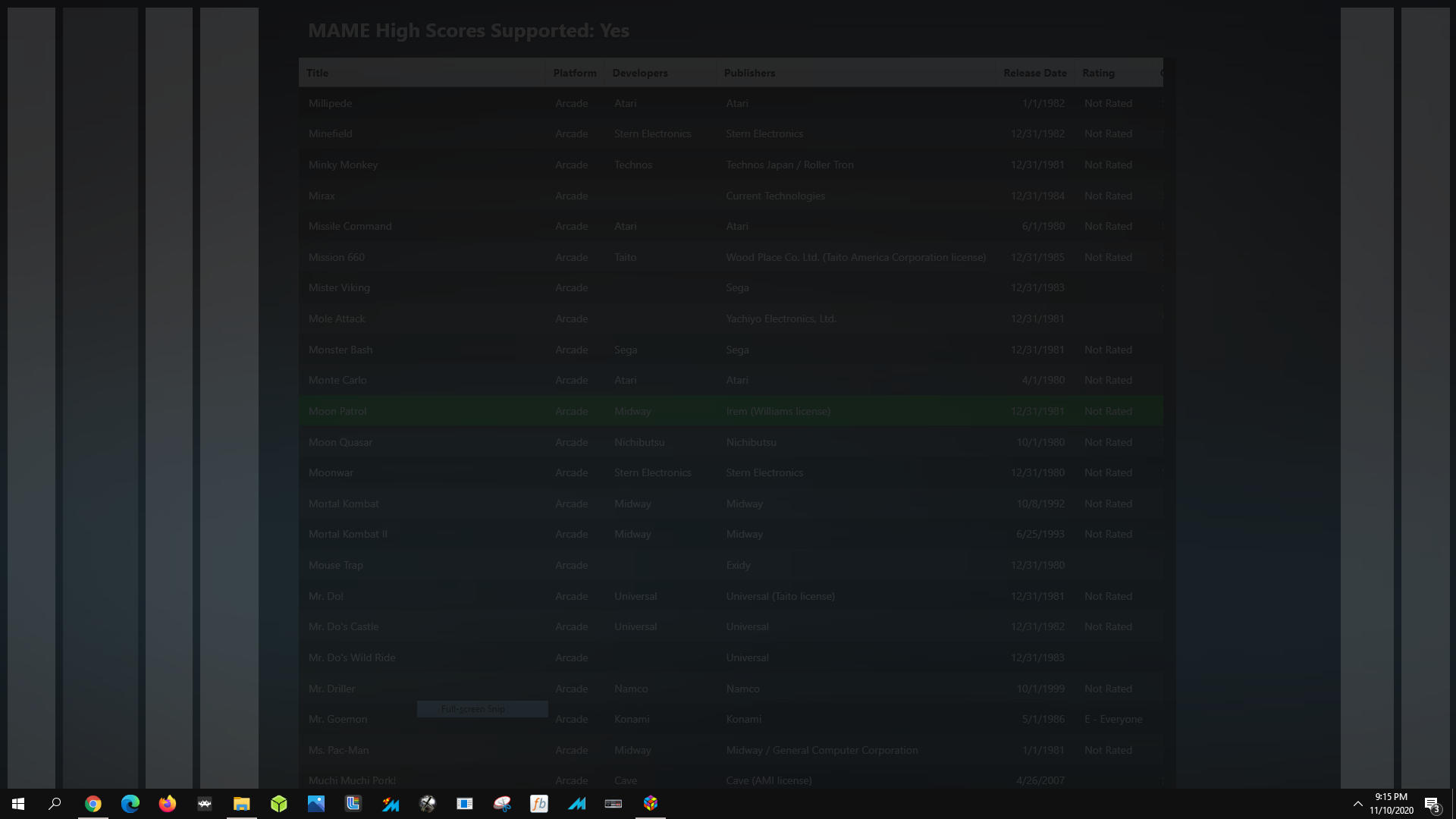
Task: Sort by the Platform column header
Action: [x=575, y=73]
